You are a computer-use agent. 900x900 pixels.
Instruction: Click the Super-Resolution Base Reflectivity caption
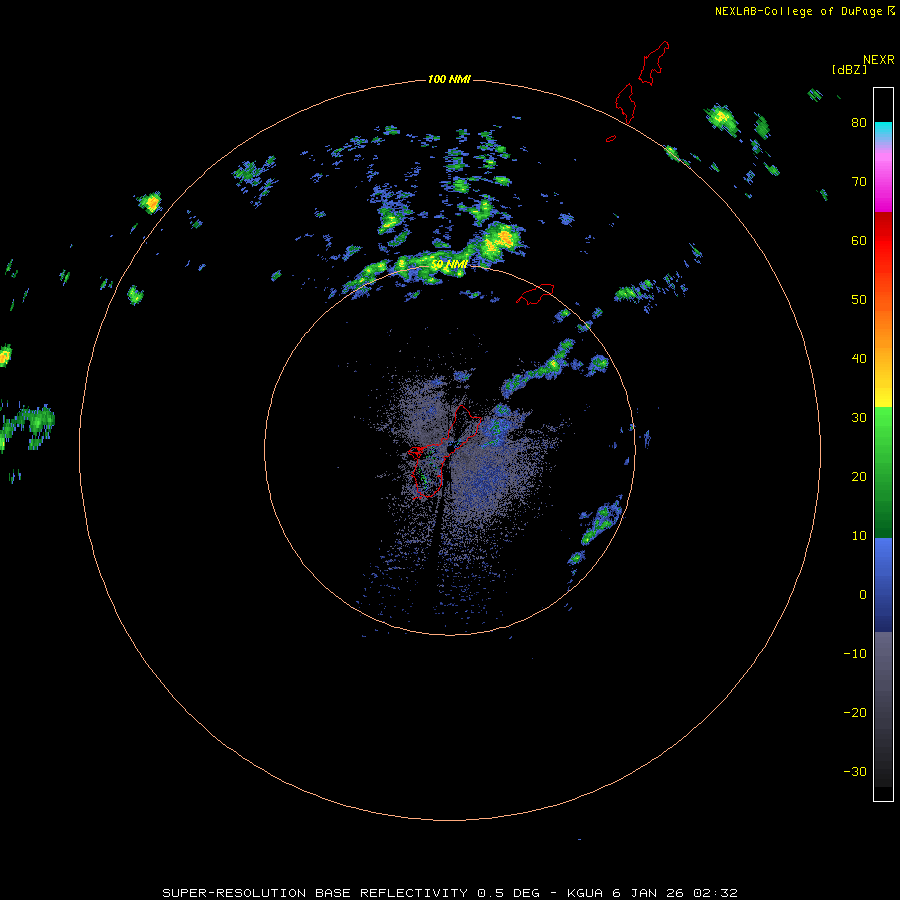click(x=449, y=893)
